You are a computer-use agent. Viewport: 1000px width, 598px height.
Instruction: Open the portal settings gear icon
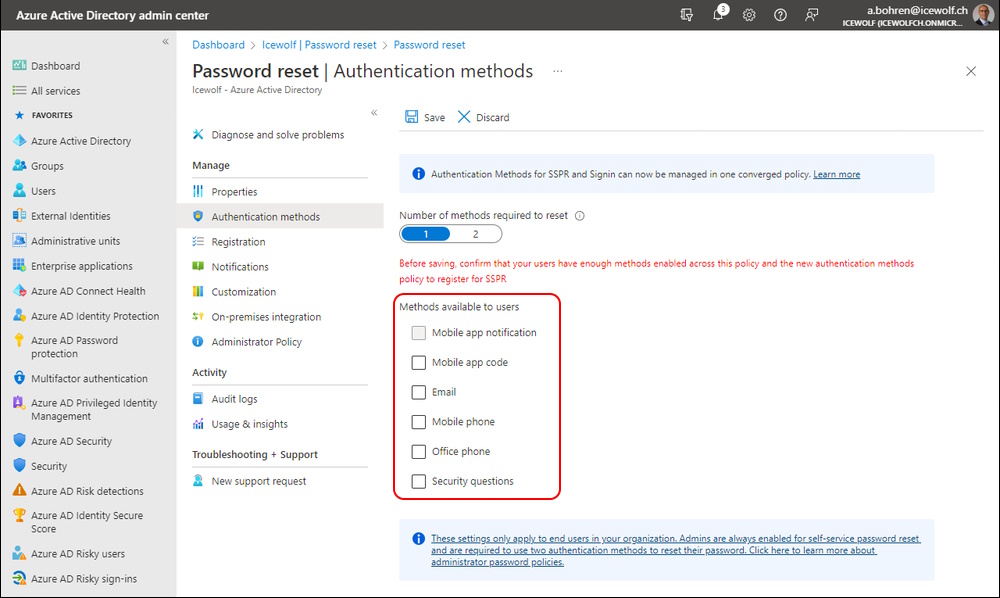click(x=749, y=15)
